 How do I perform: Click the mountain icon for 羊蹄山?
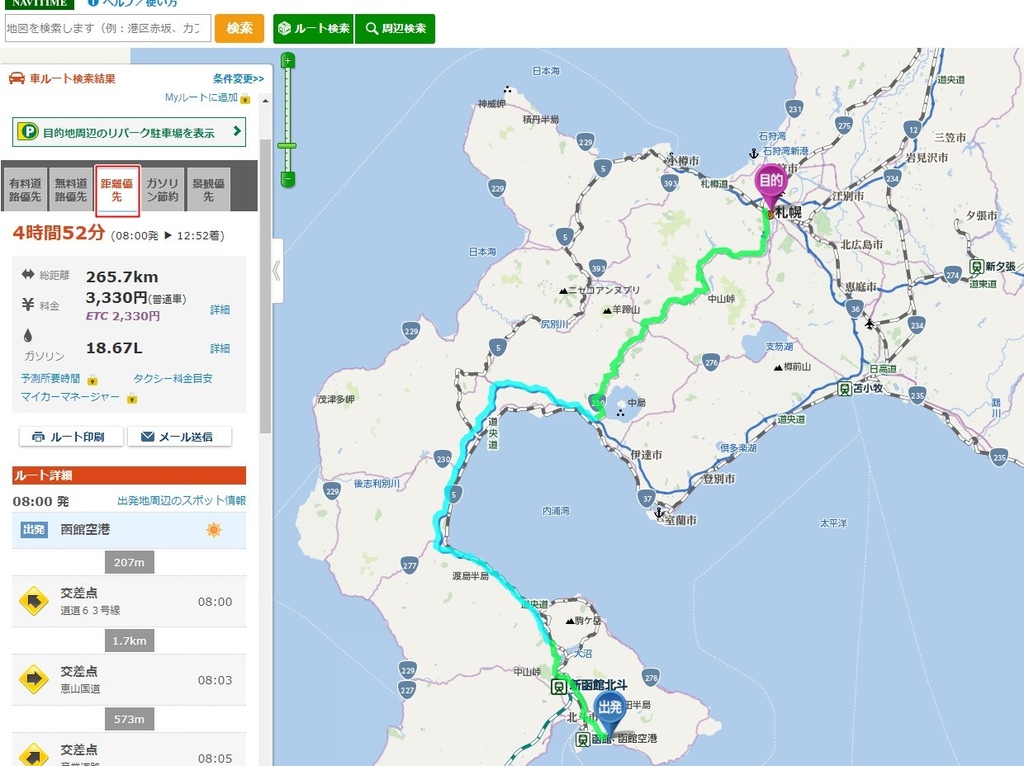pyautogui.click(x=607, y=310)
